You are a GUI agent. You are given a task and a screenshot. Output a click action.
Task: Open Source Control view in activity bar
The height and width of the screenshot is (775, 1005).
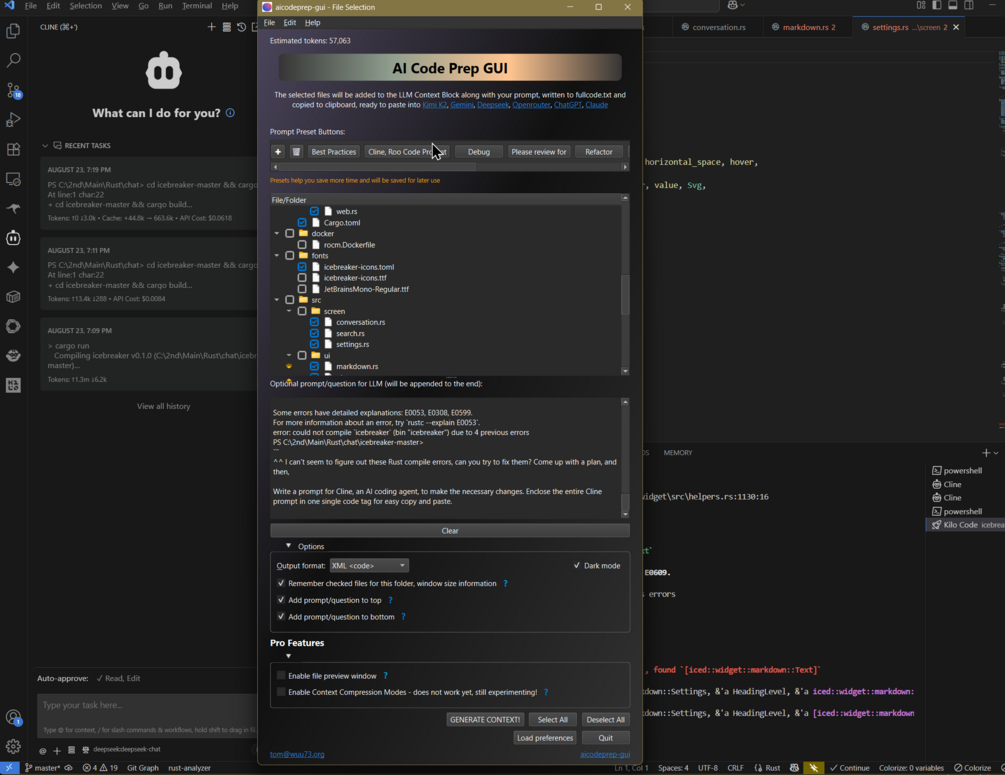point(13,90)
